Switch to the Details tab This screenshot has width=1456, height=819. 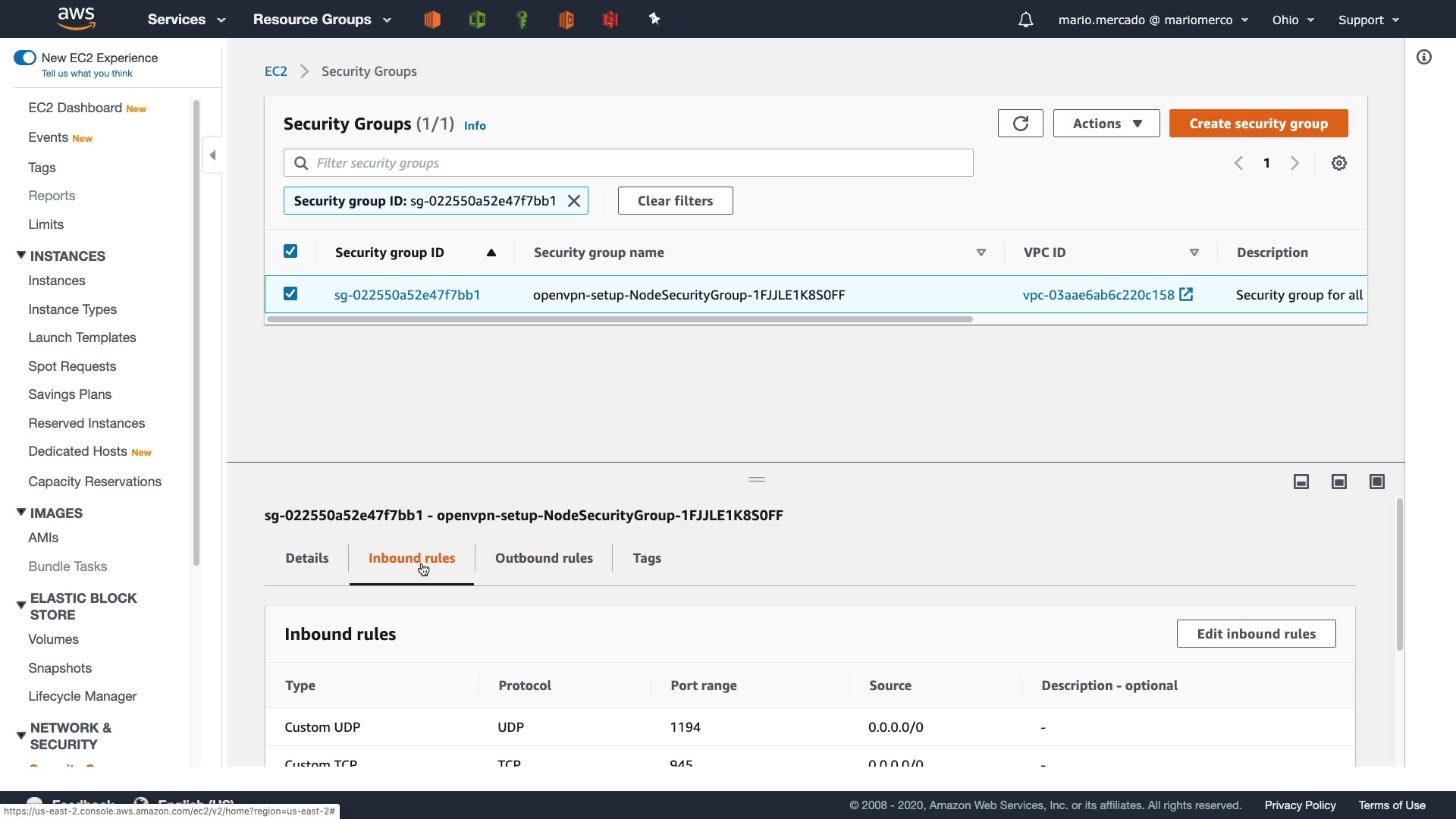click(306, 558)
